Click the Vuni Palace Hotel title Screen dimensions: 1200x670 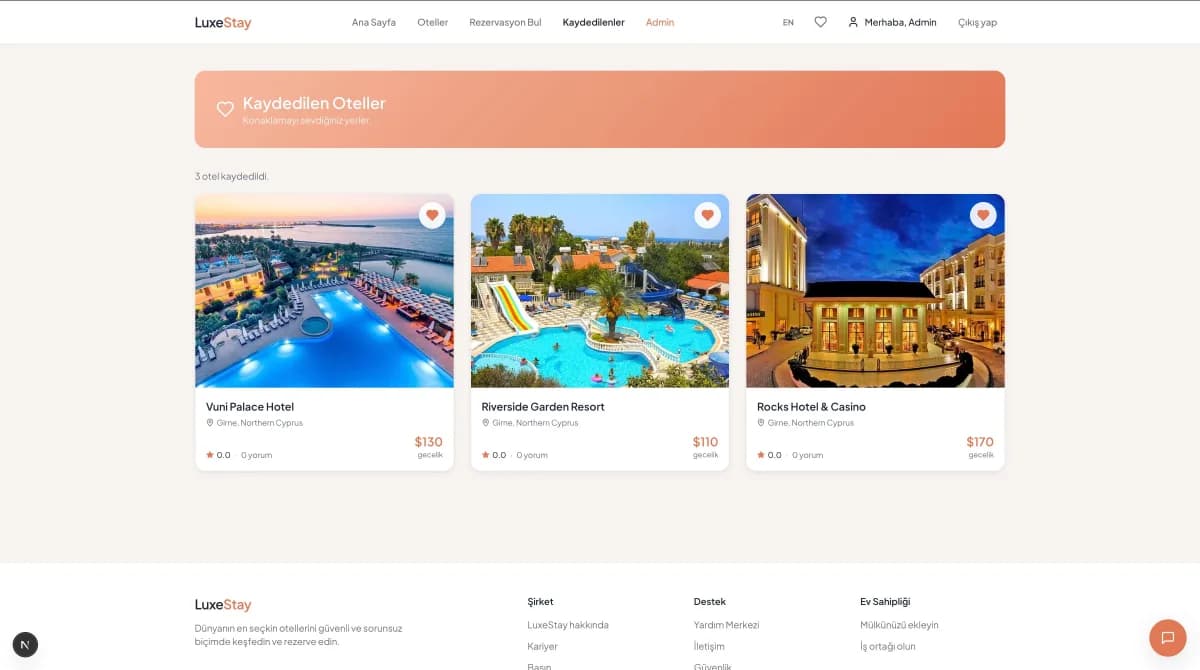point(250,407)
